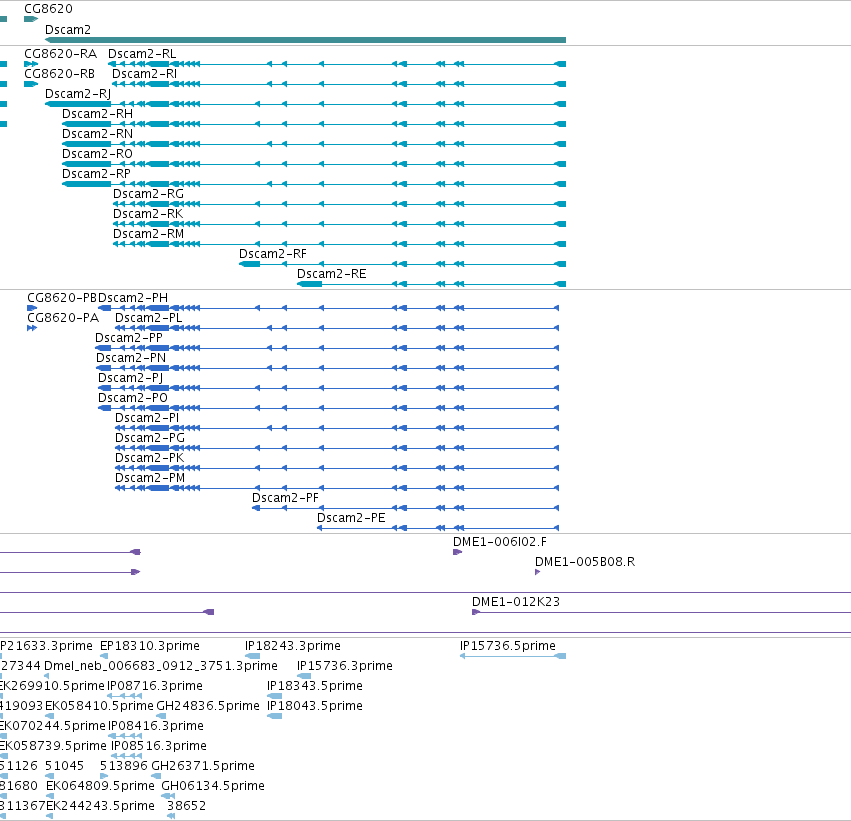
Task: Click the Dscam2-PO protein label
Action: [x=132, y=398]
